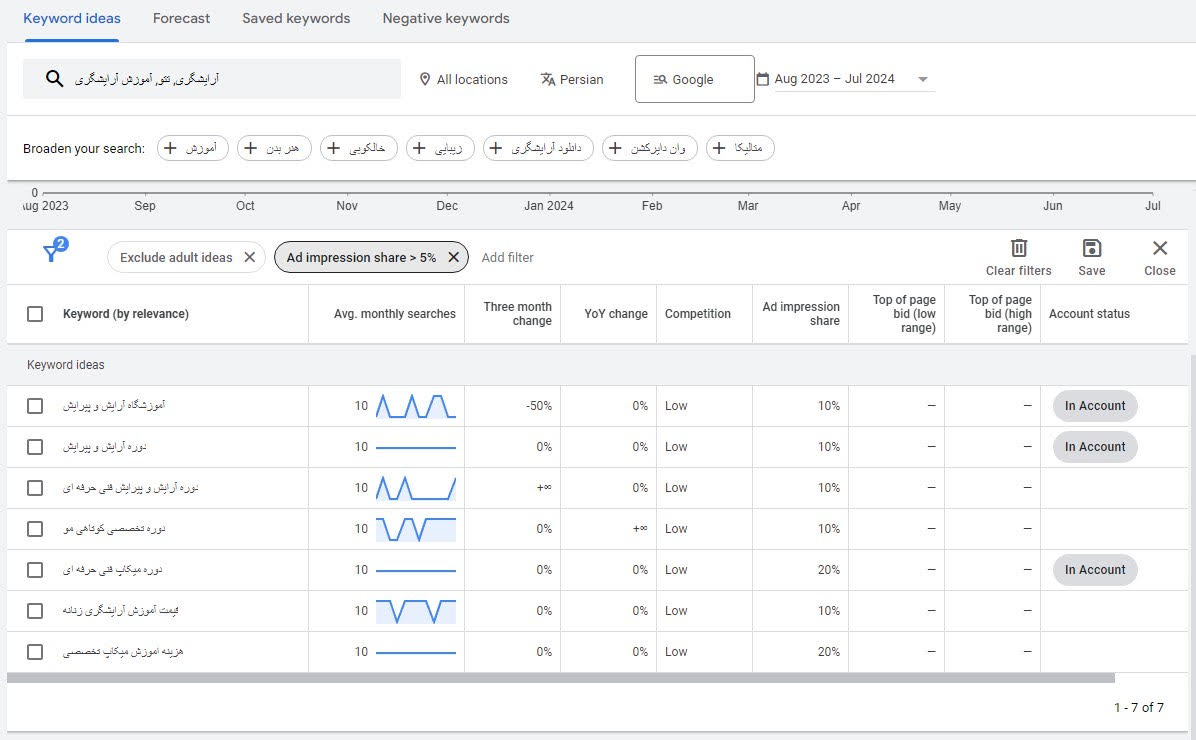Image resolution: width=1196 pixels, height=740 pixels.
Task: Close the filter bar with the X icon
Action: click(1160, 248)
